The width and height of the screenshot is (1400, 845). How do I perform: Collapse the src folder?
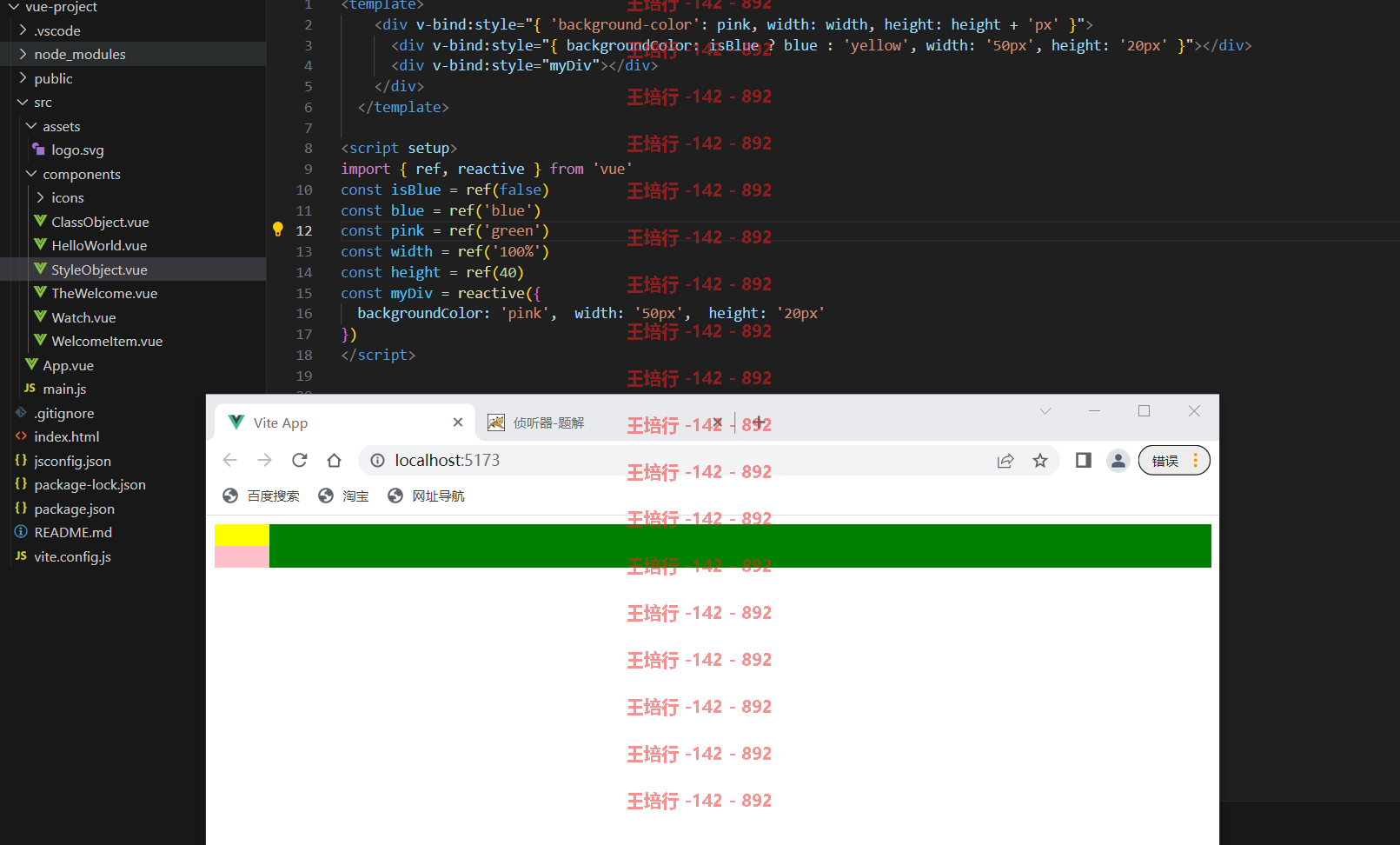[23, 102]
